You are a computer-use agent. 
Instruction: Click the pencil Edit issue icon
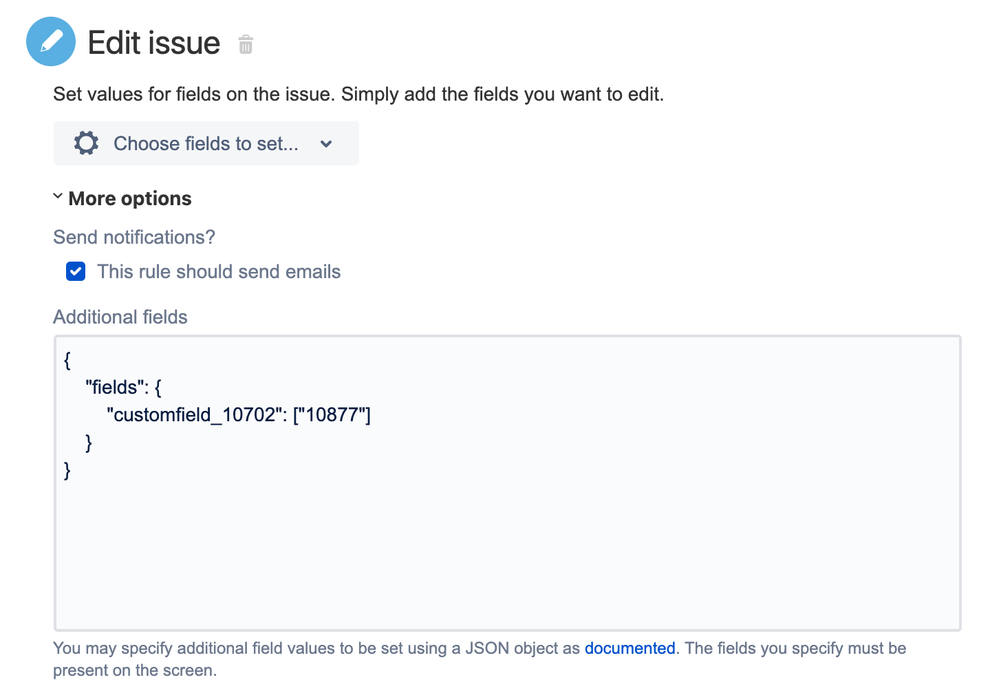tap(50, 41)
